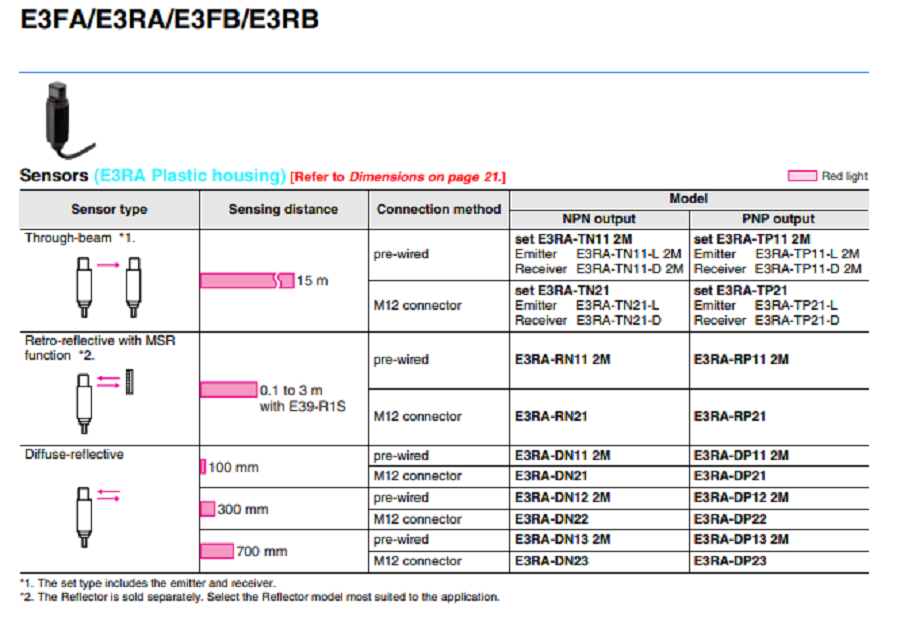
Task: Click 'E3RA-TN11-D 2M' receiver model
Action: click(630, 269)
